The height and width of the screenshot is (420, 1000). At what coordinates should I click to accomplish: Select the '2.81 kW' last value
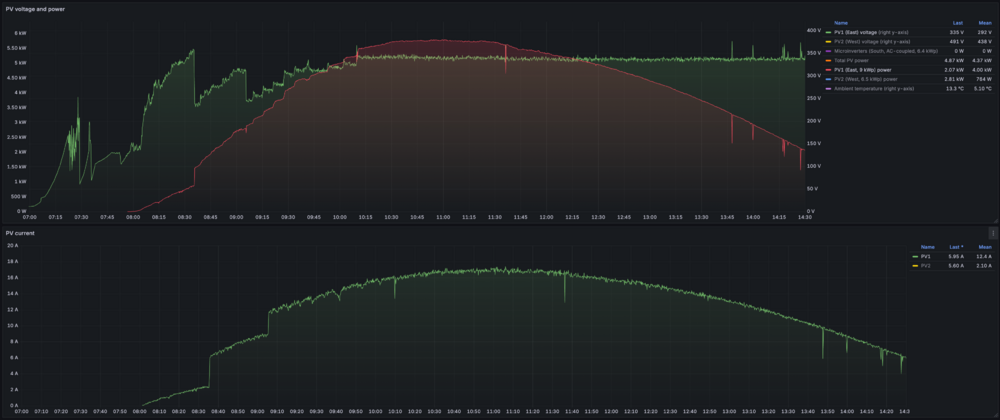pyautogui.click(x=954, y=79)
